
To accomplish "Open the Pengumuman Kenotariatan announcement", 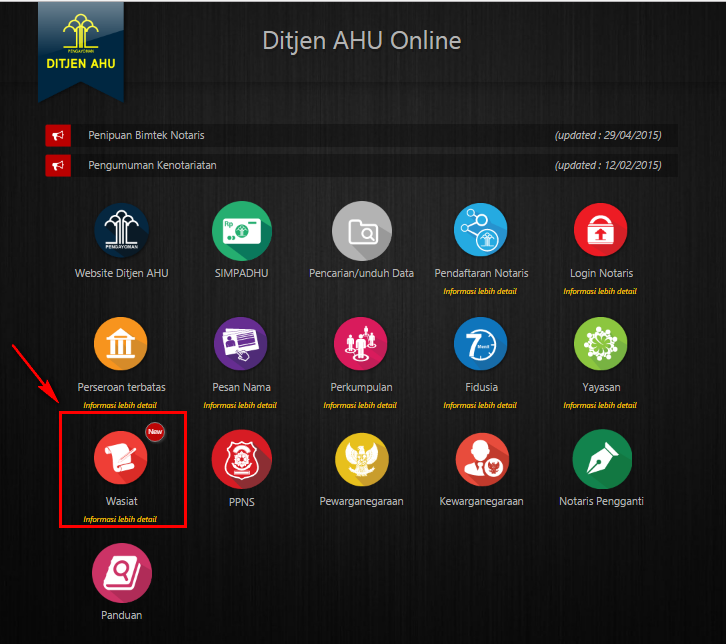I will click(152, 165).
